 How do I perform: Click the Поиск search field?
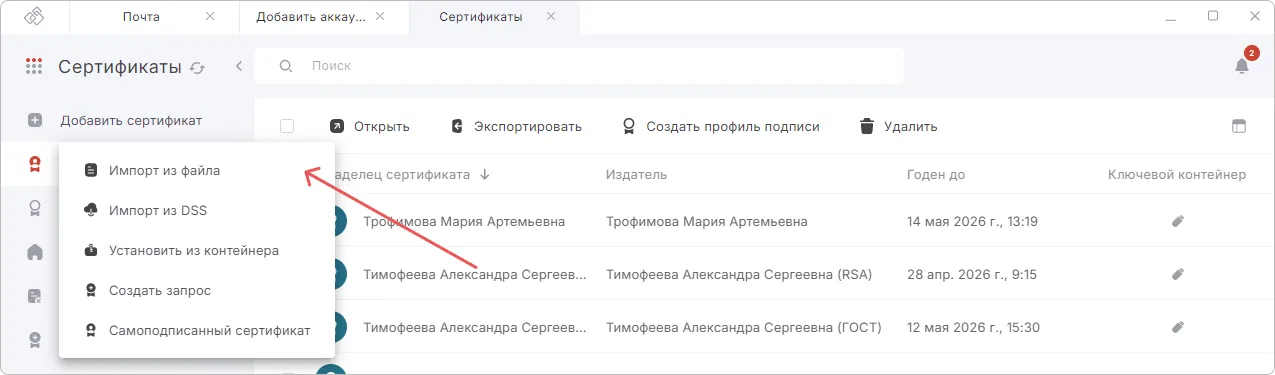point(580,66)
